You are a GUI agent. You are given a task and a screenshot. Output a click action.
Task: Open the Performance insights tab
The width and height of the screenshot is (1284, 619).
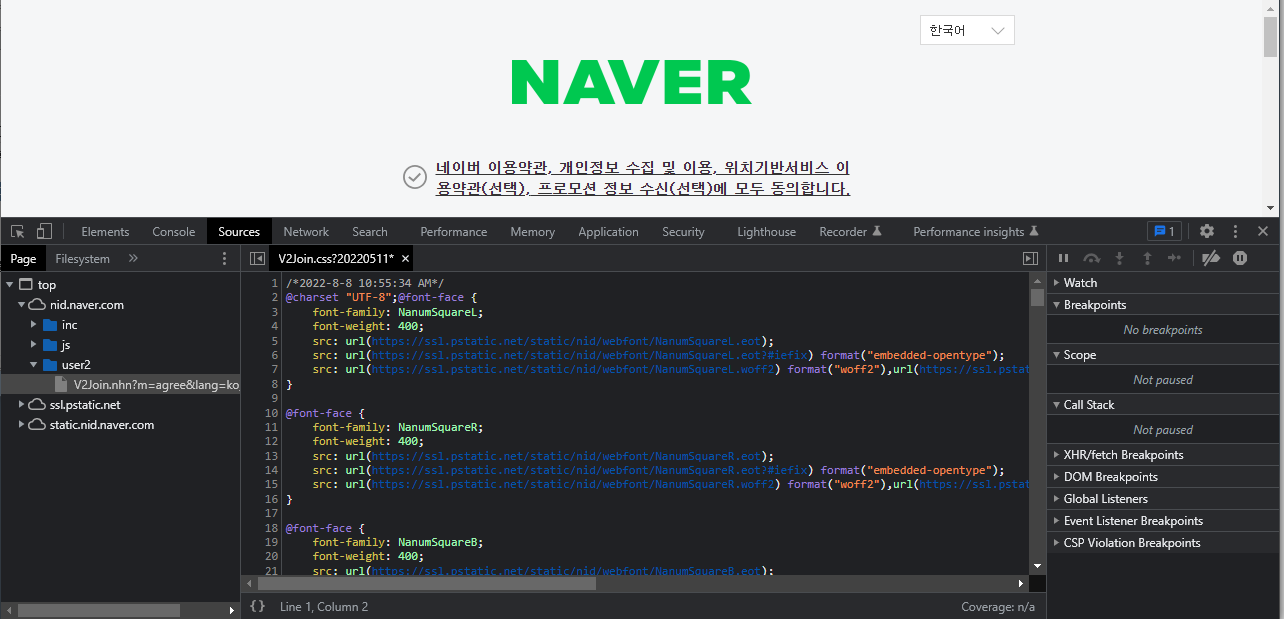pyautogui.click(x=976, y=231)
